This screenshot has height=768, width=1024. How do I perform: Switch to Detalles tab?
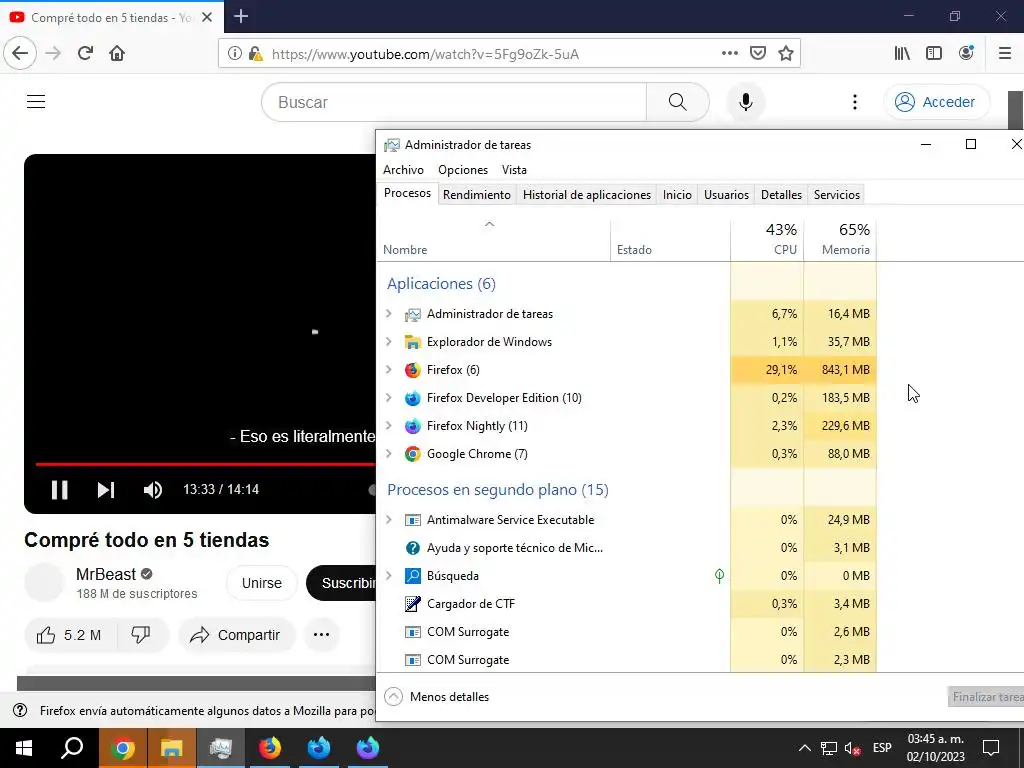pyautogui.click(x=781, y=195)
